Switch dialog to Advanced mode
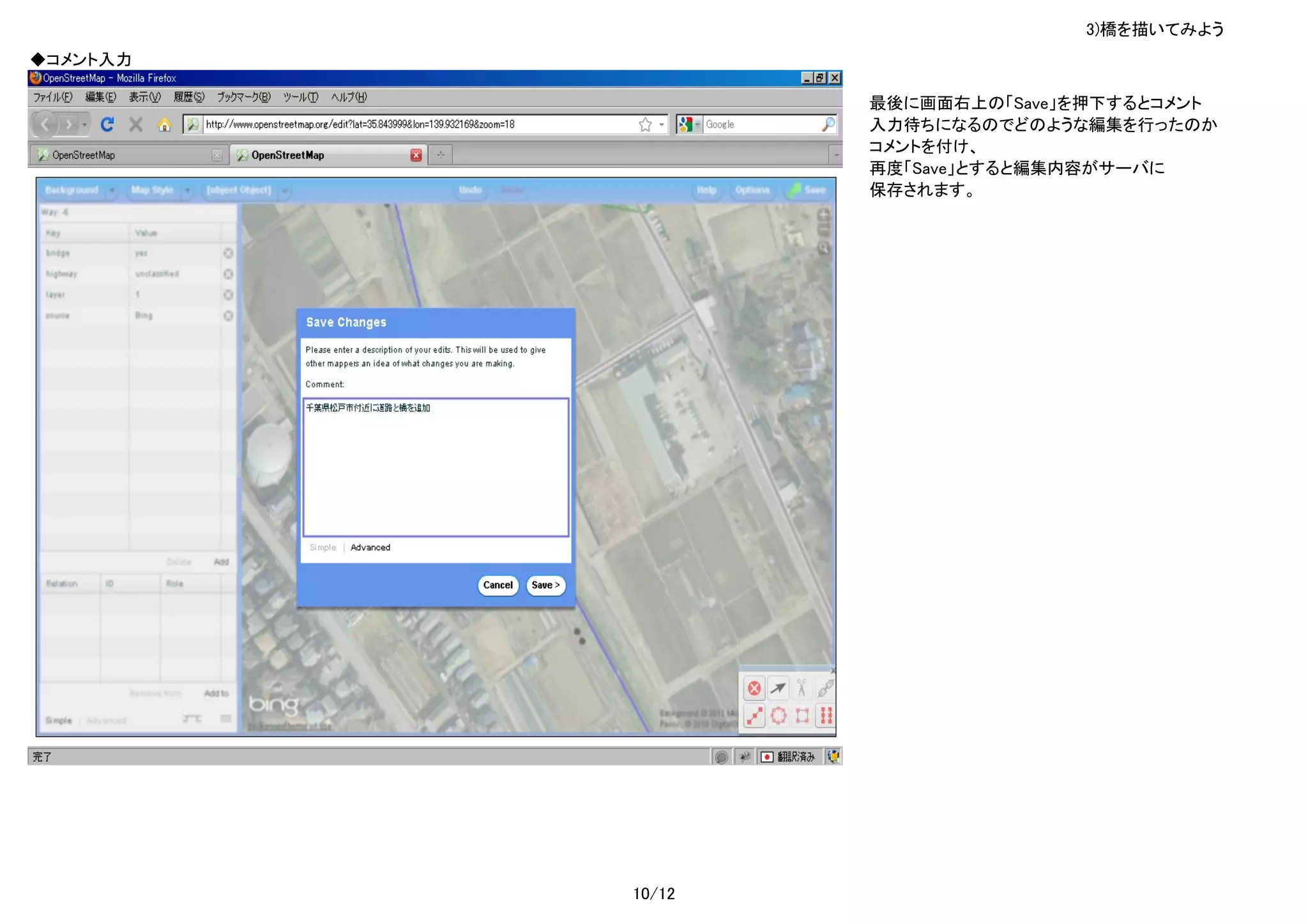This screenshot has height=924, width=1308. (x=370, y=547)
